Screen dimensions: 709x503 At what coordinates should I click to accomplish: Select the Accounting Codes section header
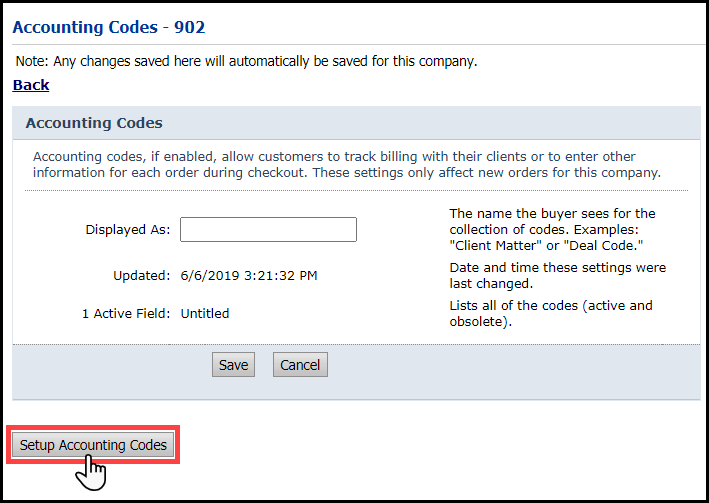[94, 123]
